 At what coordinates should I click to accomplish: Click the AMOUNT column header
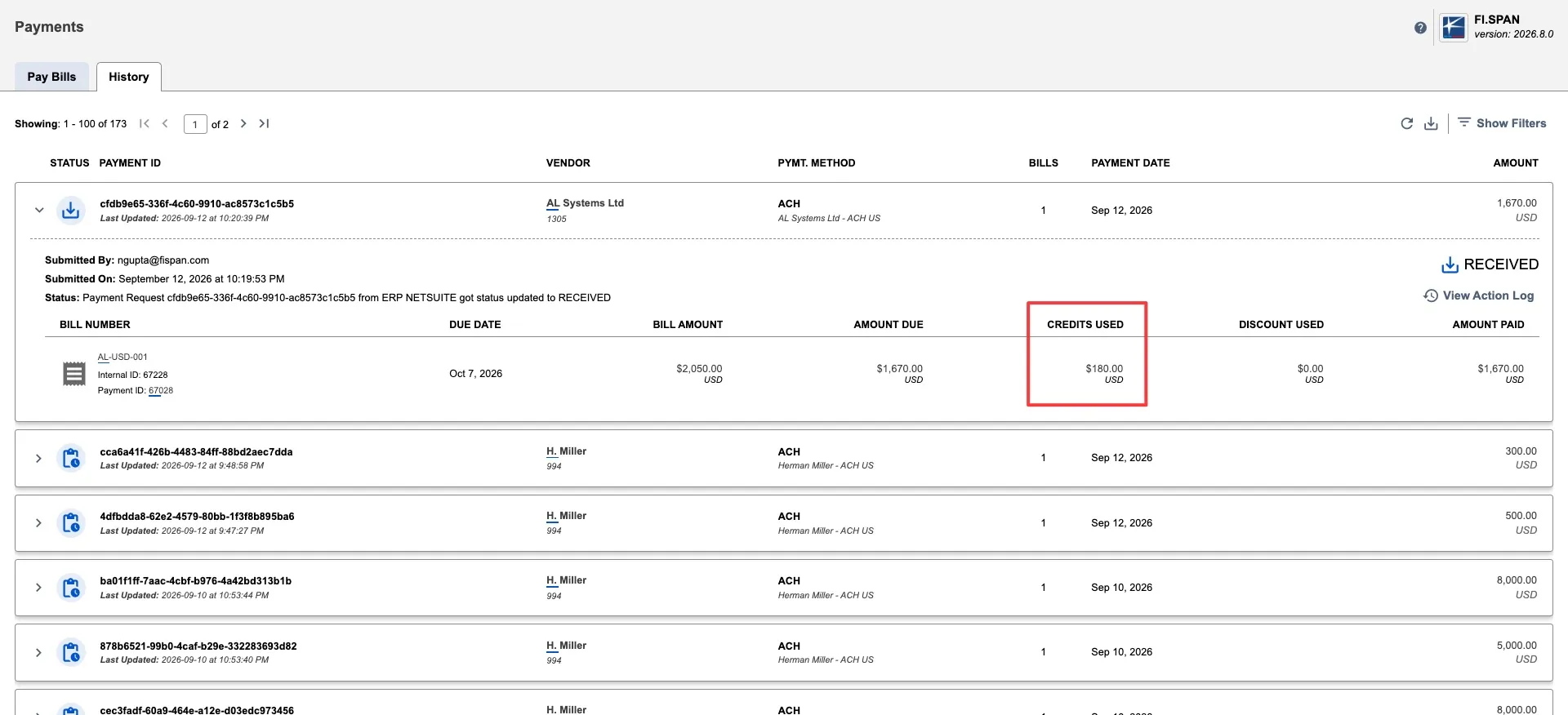point(1516,163)
